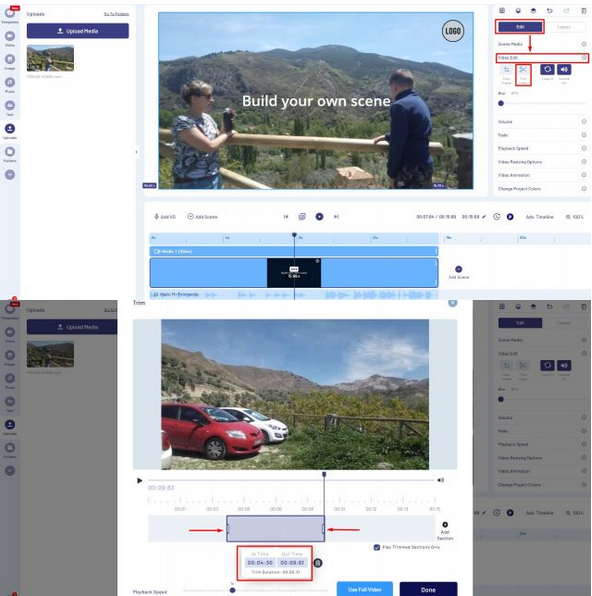Expand the Scene Media section
The height and width of the screenshot is (596, 592).
542,44
